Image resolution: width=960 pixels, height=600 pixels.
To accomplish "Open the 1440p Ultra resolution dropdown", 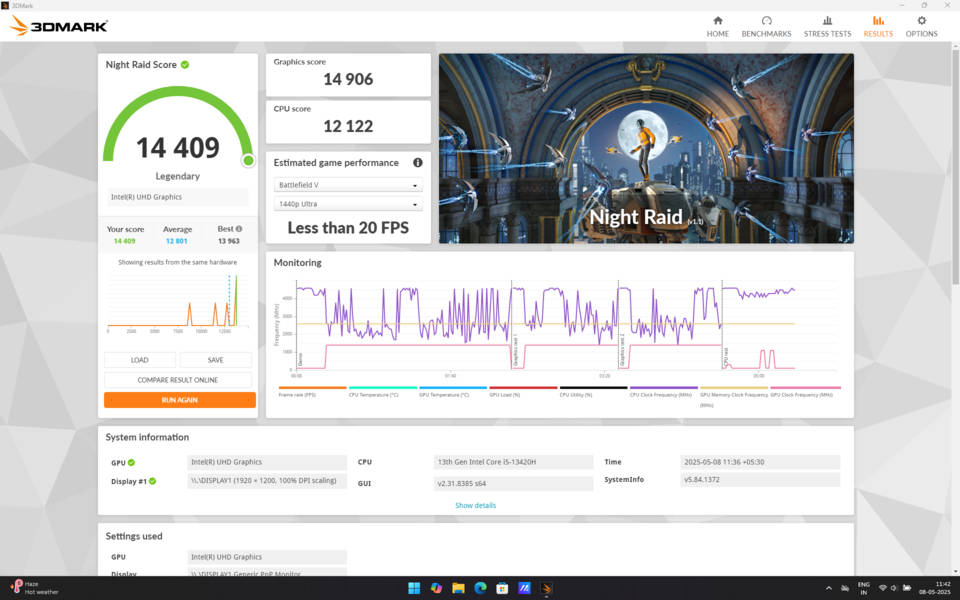I will (x=348, y=204).
